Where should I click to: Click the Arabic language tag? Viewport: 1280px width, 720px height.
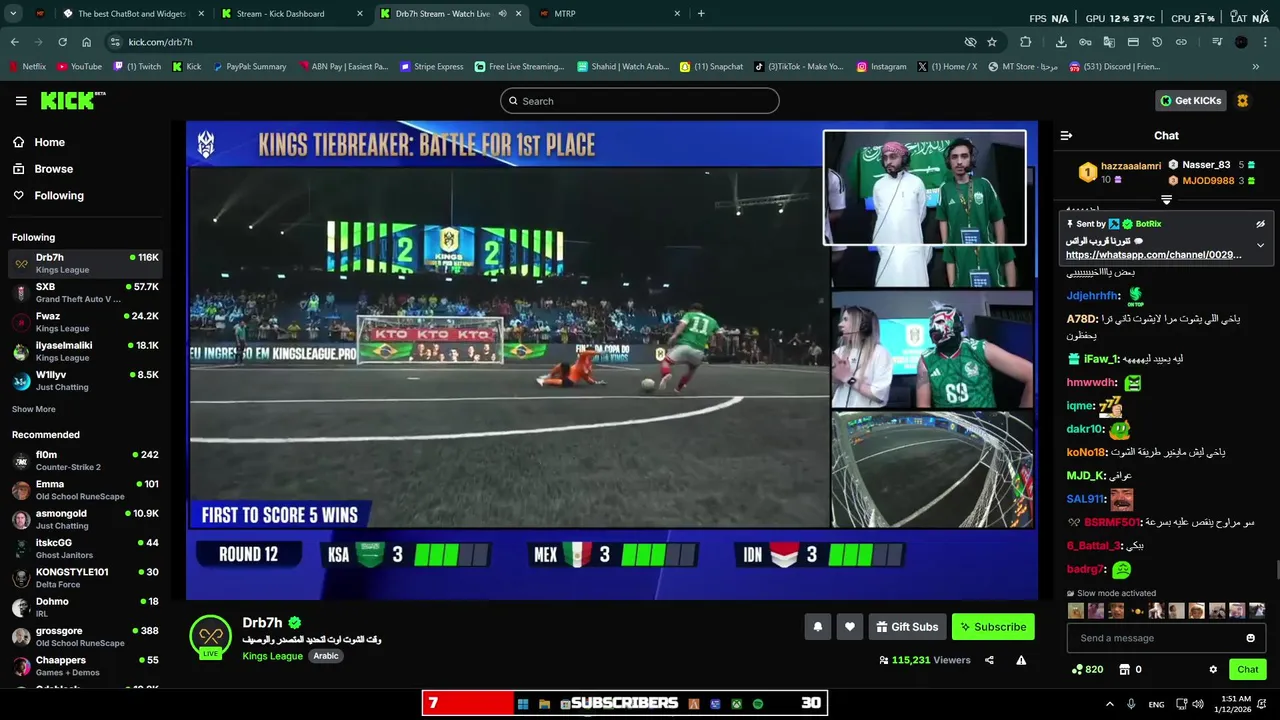[x=326, y=656]
